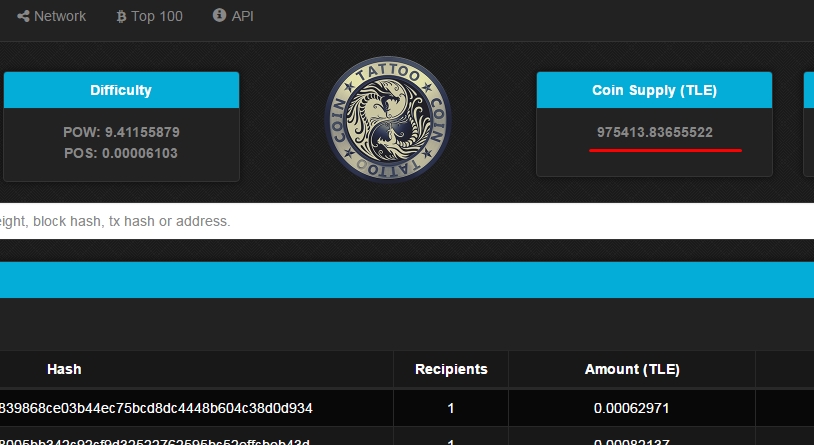Click the search field for block hash or address
Image resolution: width=814 pixels, height=445 pixels.
click(407, 221)
